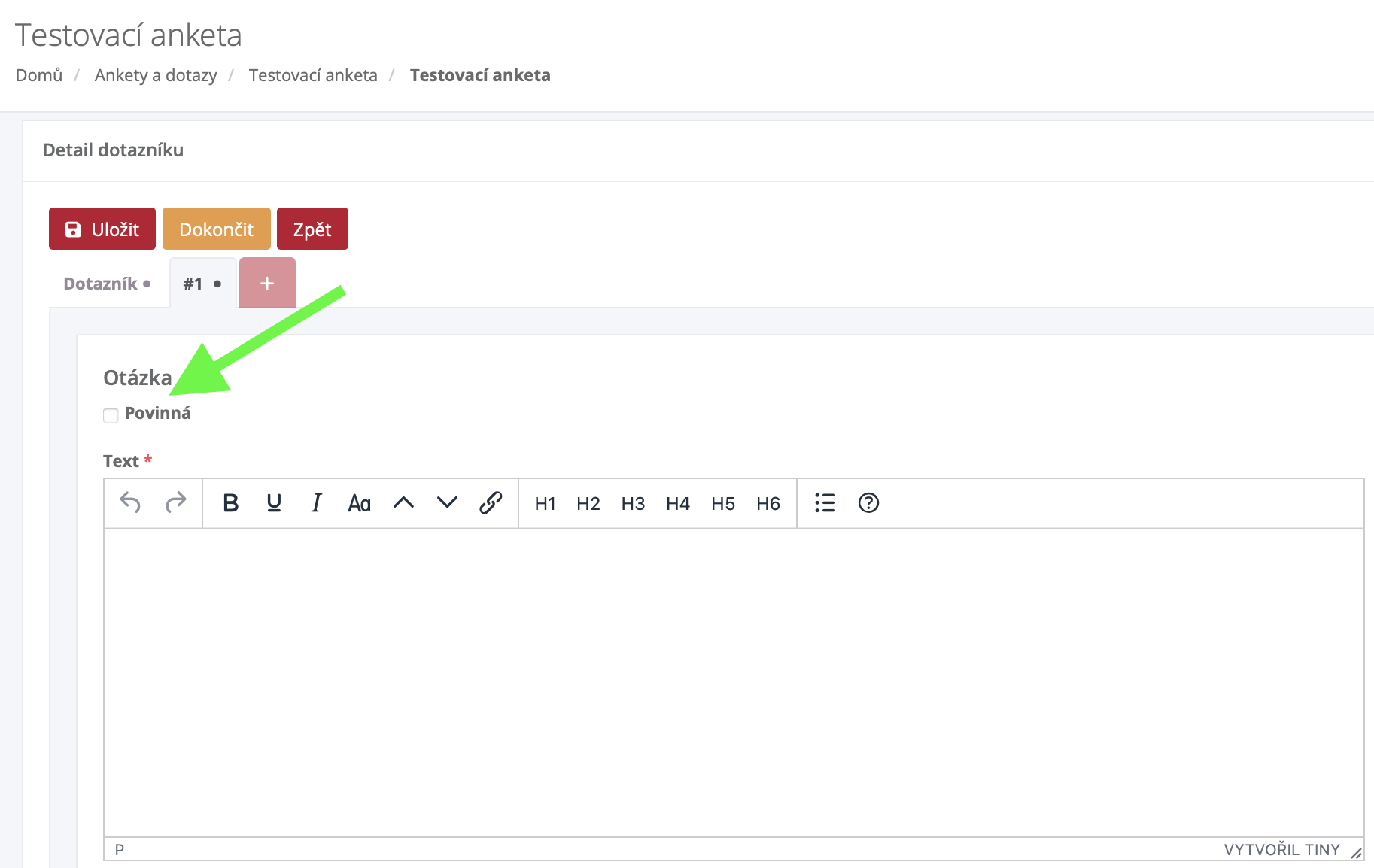Click the Testovací anketa page title

click(x=129, y=35)
